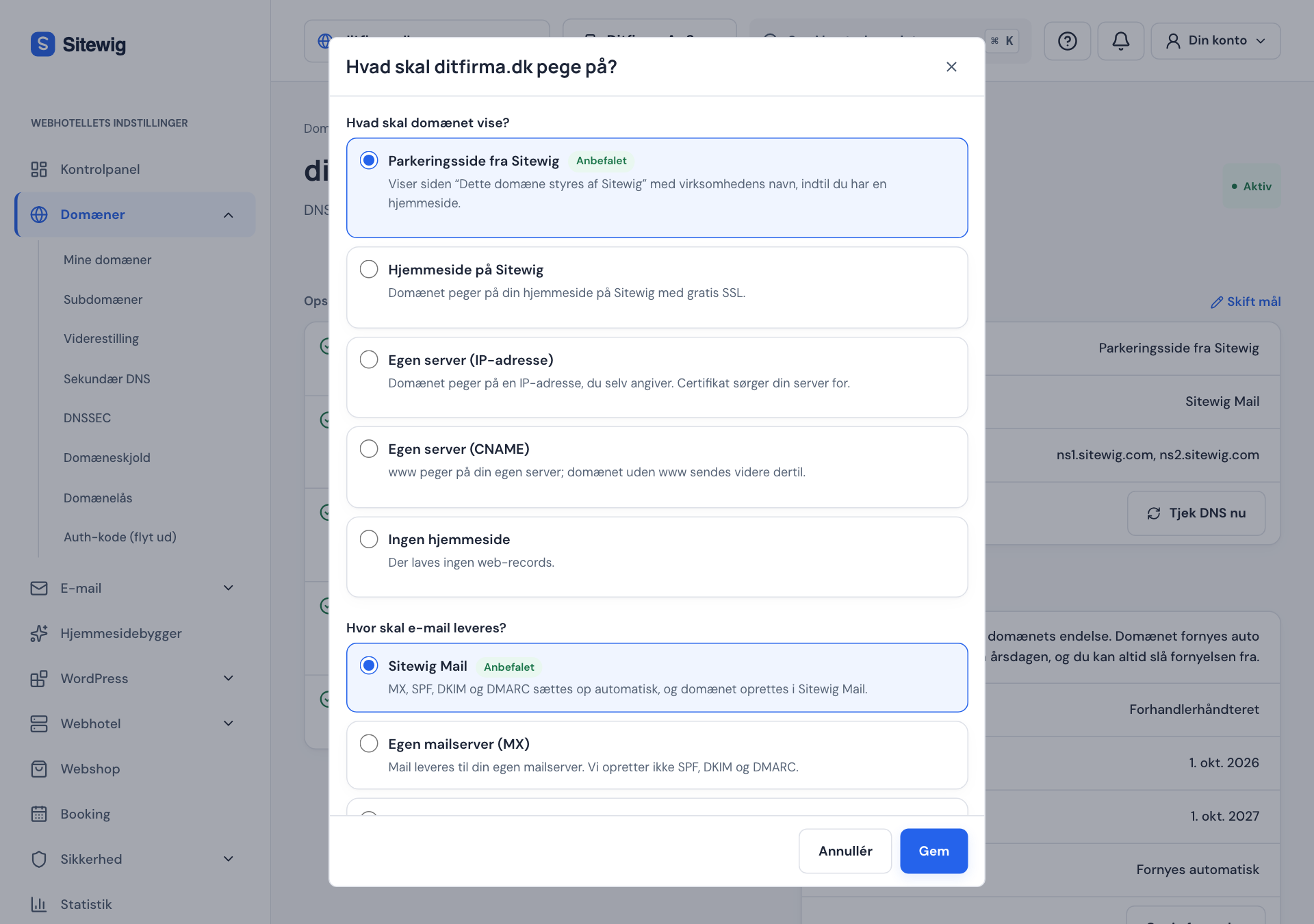The image size is (1314, 924).
Task: Click the Webshop bag icon
Action: (x=39, y=769)
